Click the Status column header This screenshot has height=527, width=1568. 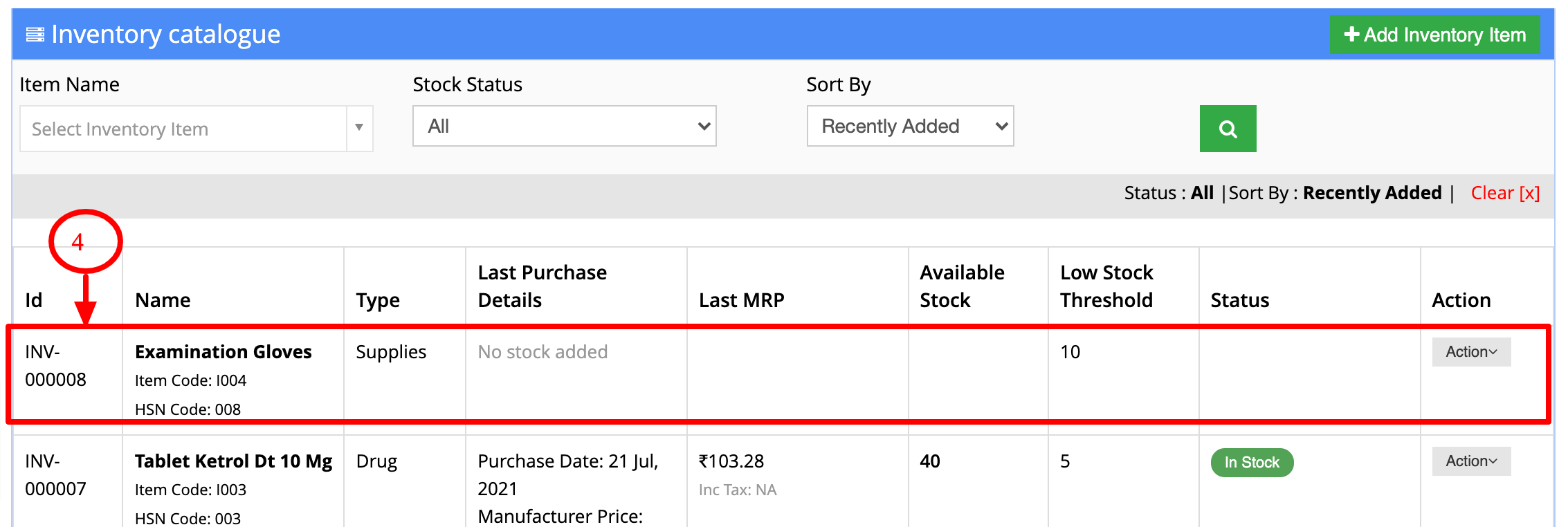(1240, 300)
